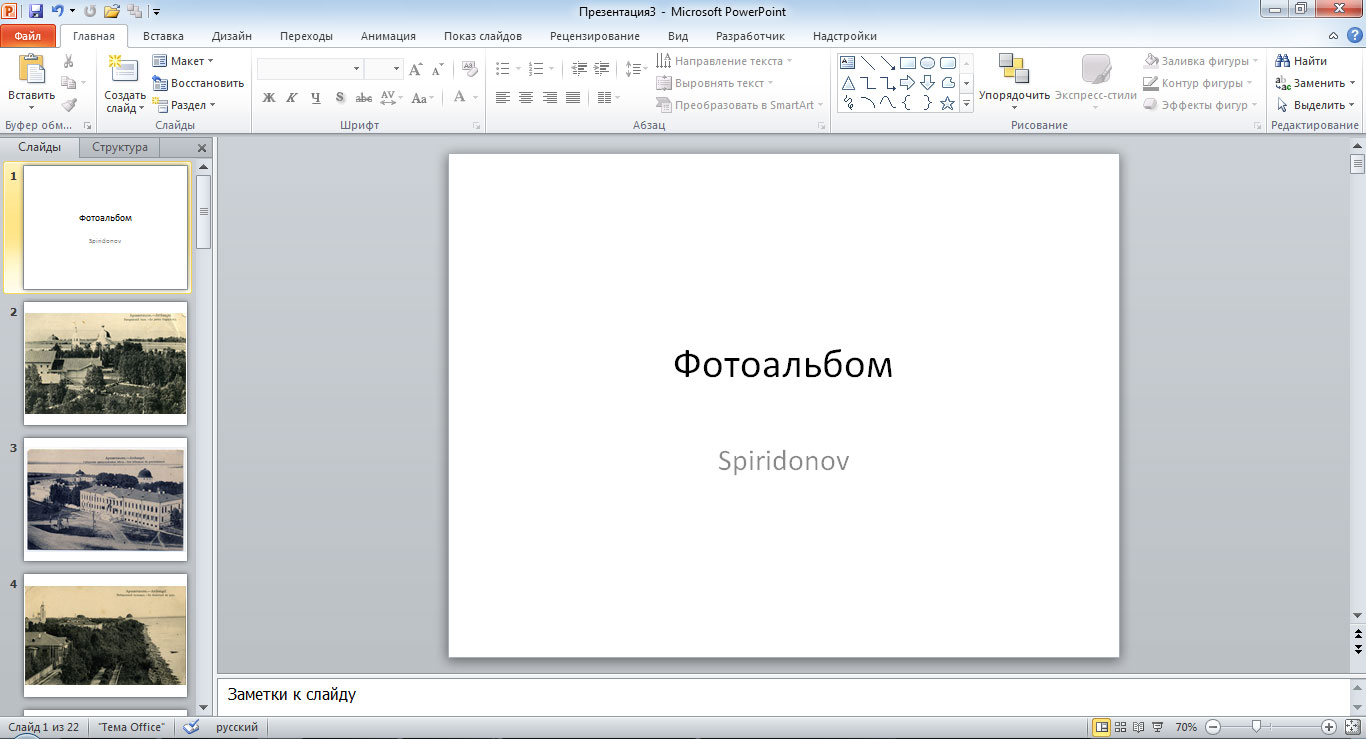Toggle center text alignment
Image resolution: width=1366 pixels, height=739 pixels.
coord(526,98)
